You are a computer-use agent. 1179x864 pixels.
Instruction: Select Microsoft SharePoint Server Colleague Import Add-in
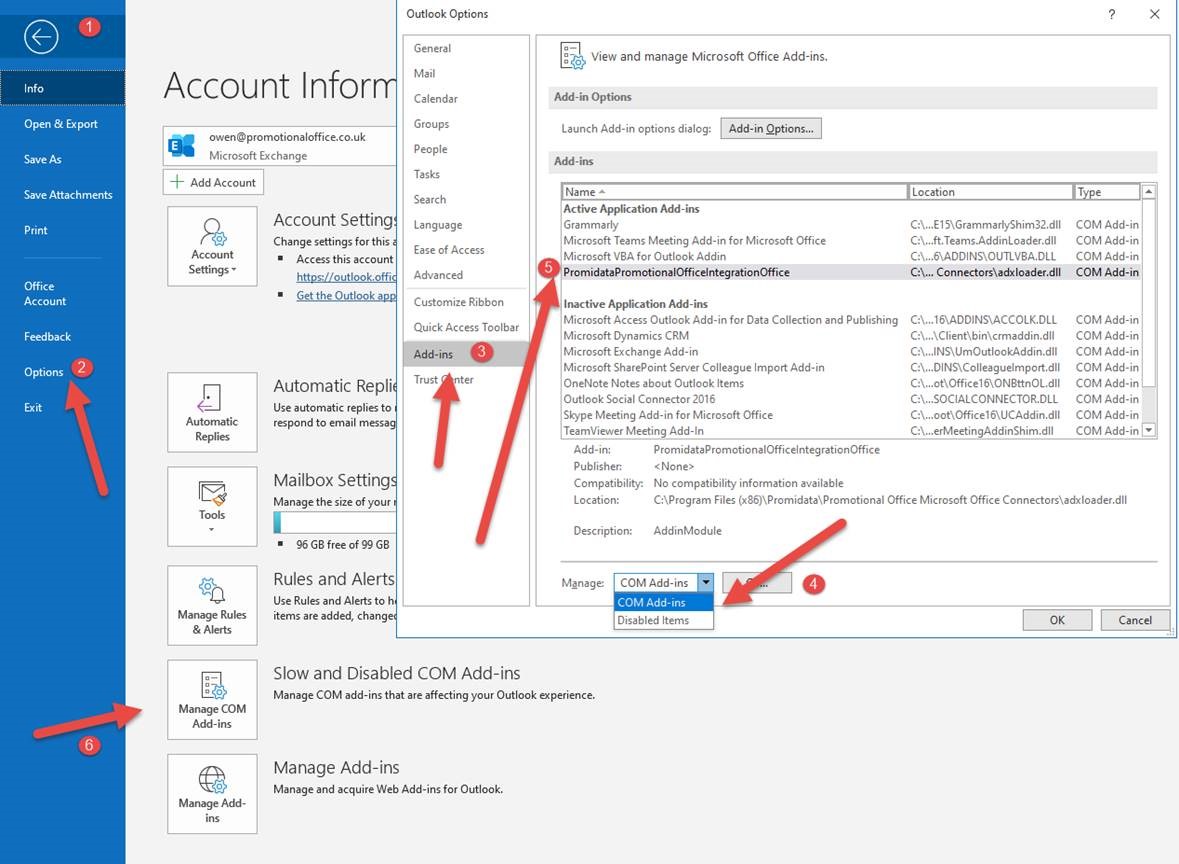pyautogui.click(x=851, y=368)
